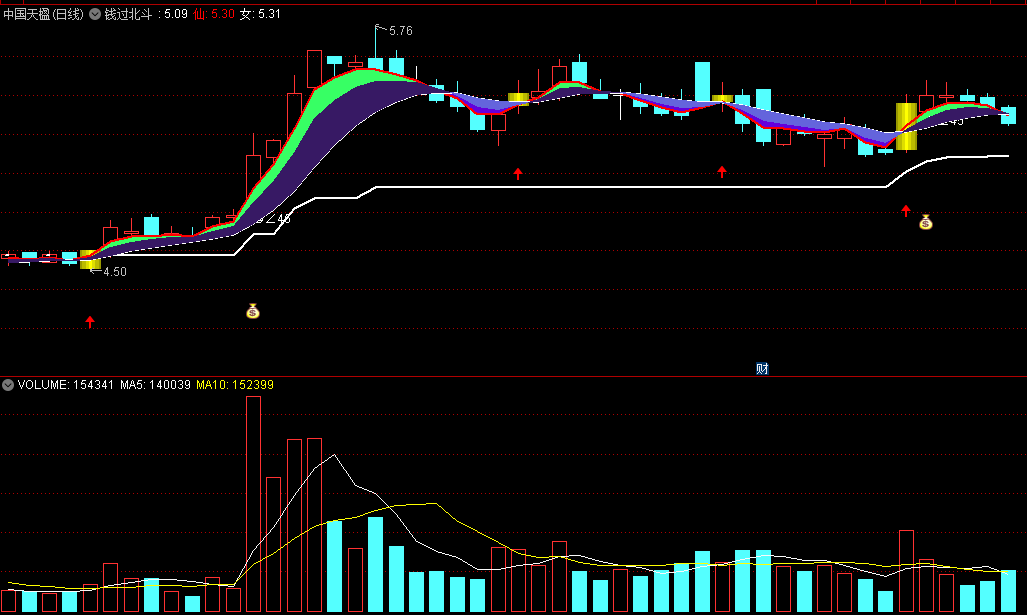Open indicator dropdown beside 中国天楹(日线)
This screenshot has height=615, width=1027.
point(95,14)
